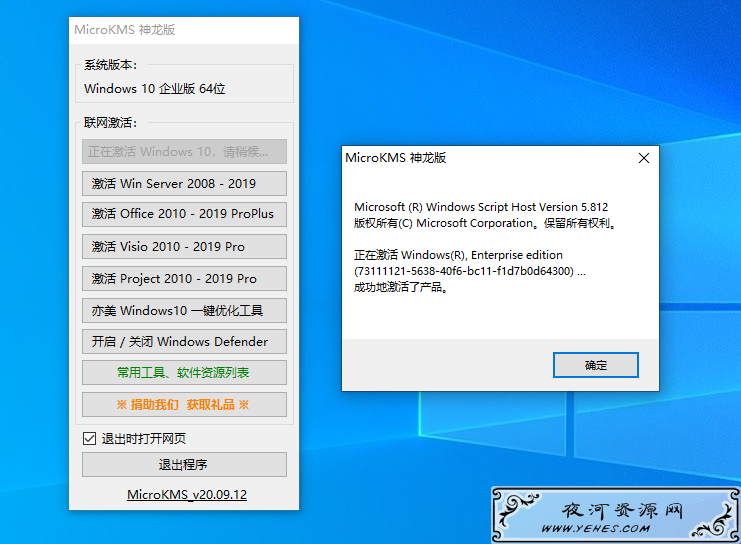Click 退出程序 to exit
This screenshot has width=741, height=544.
tap(184, 465)
